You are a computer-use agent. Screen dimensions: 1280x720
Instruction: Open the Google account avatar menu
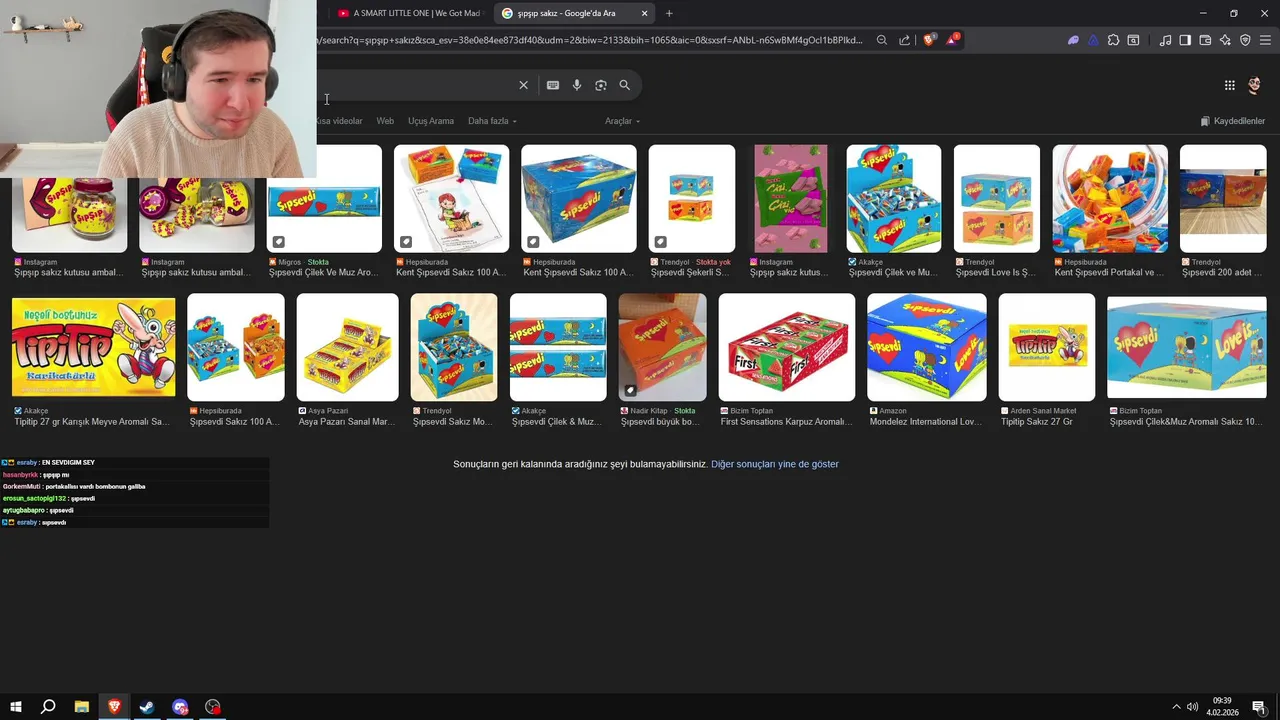1254,85
